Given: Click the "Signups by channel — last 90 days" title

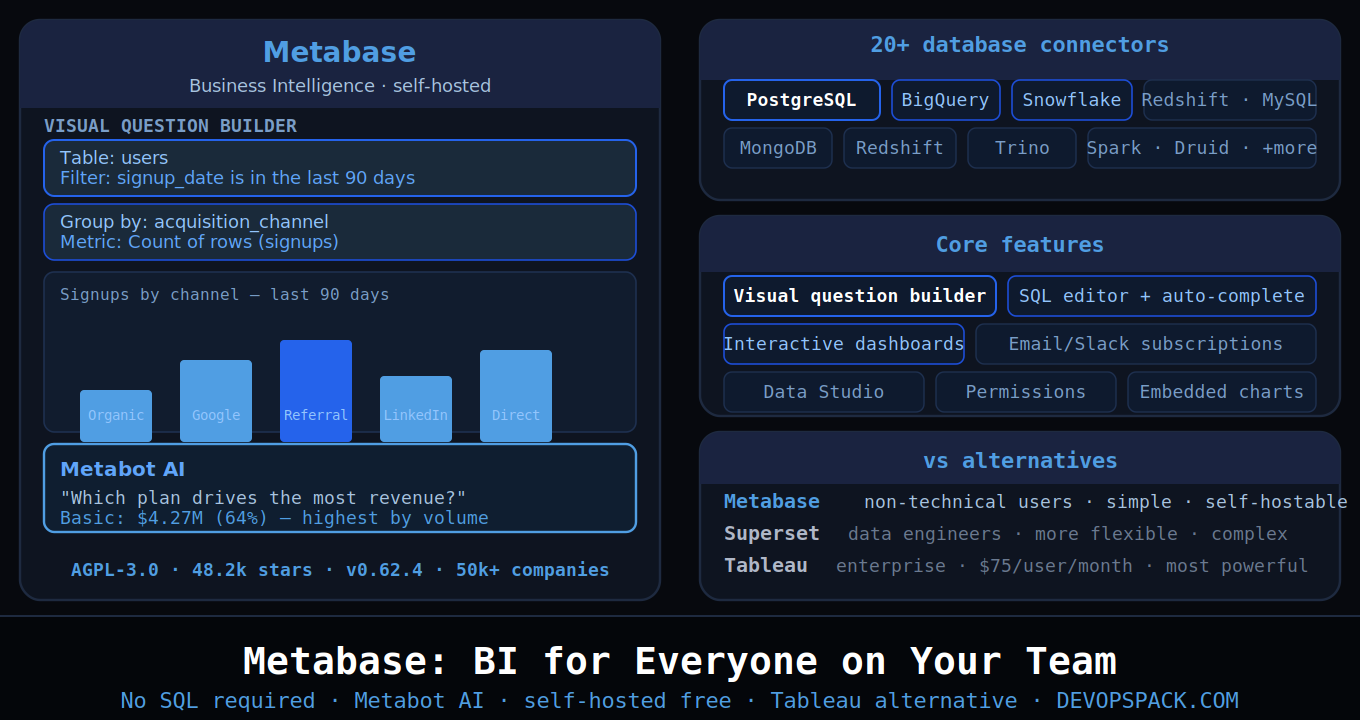Looking at the screenshot, I should (225, 295).
